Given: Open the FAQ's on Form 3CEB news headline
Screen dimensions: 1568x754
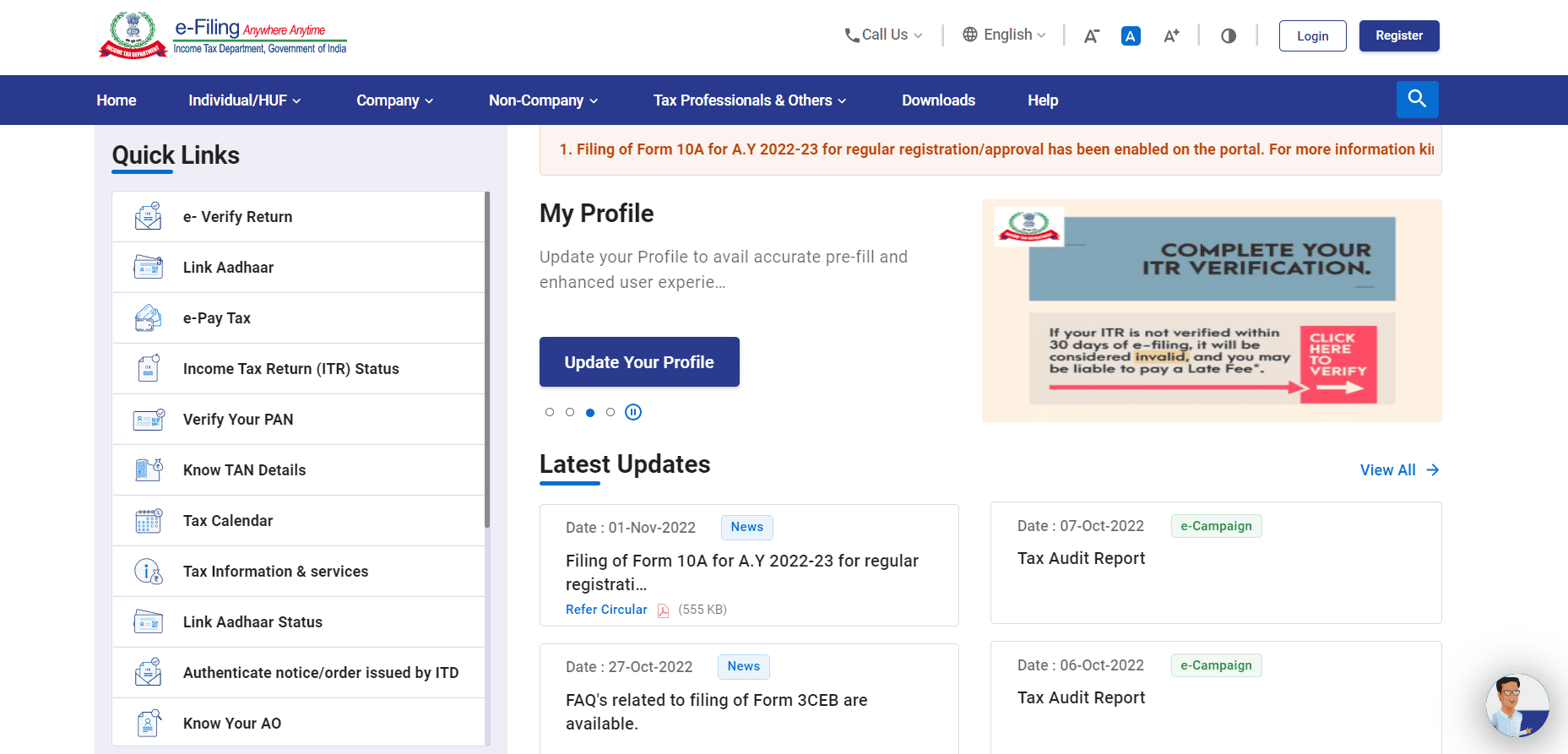Looking at the screenshot, I should pos(717,712).
